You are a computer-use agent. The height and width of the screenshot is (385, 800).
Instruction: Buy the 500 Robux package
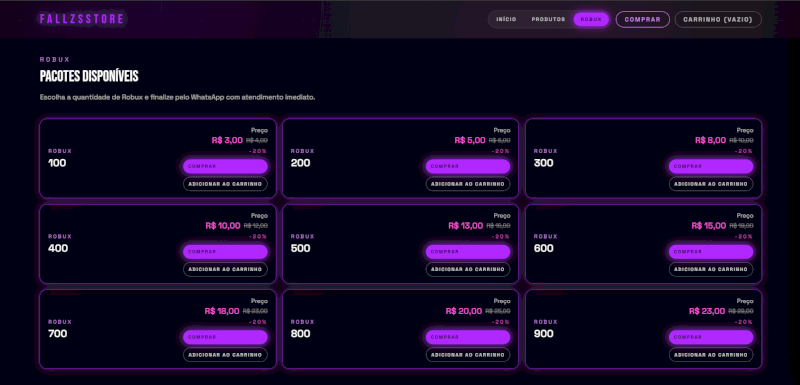[468, 252]
